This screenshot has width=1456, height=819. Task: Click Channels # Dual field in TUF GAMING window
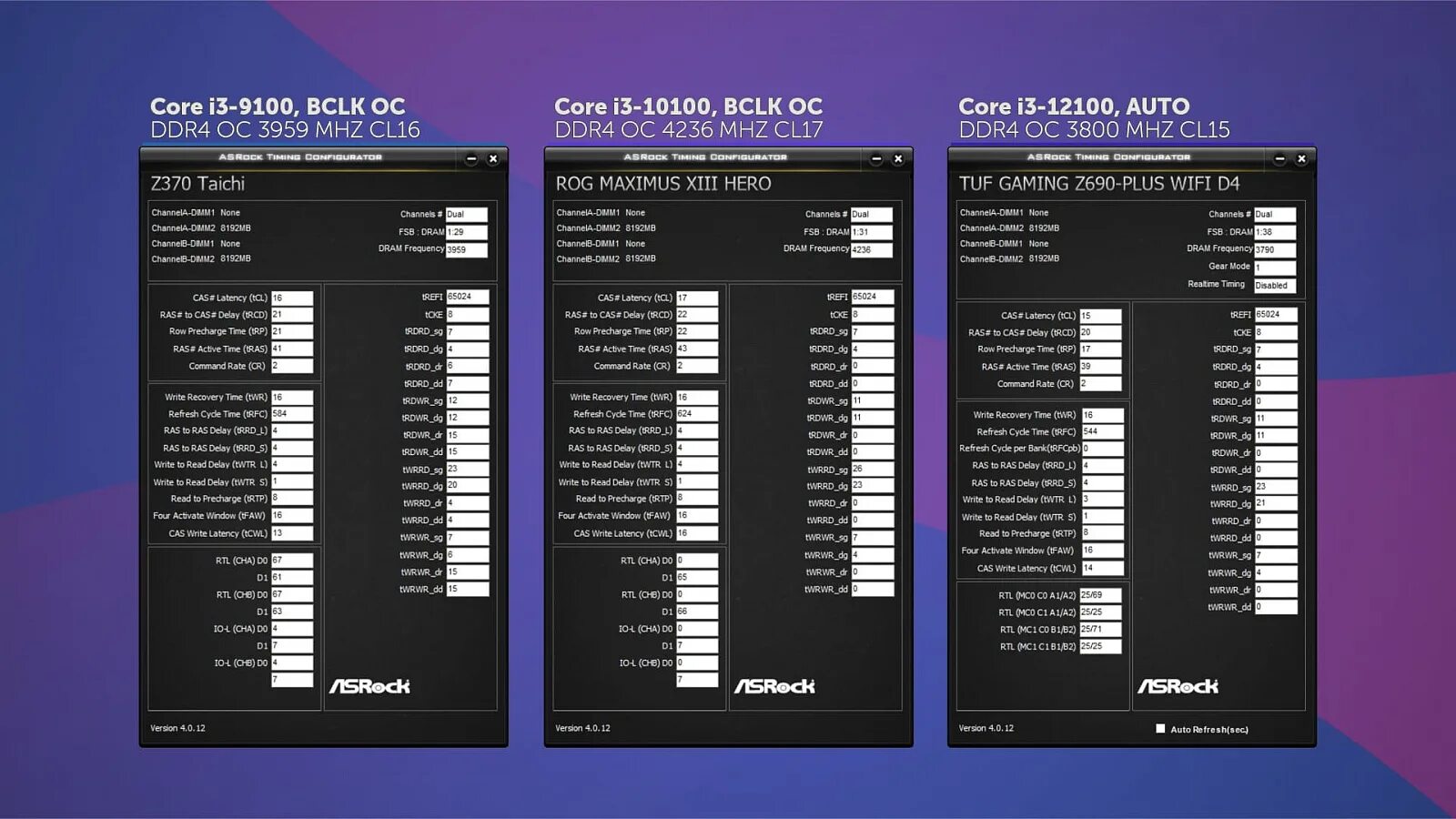click(x=1275, y=215)
